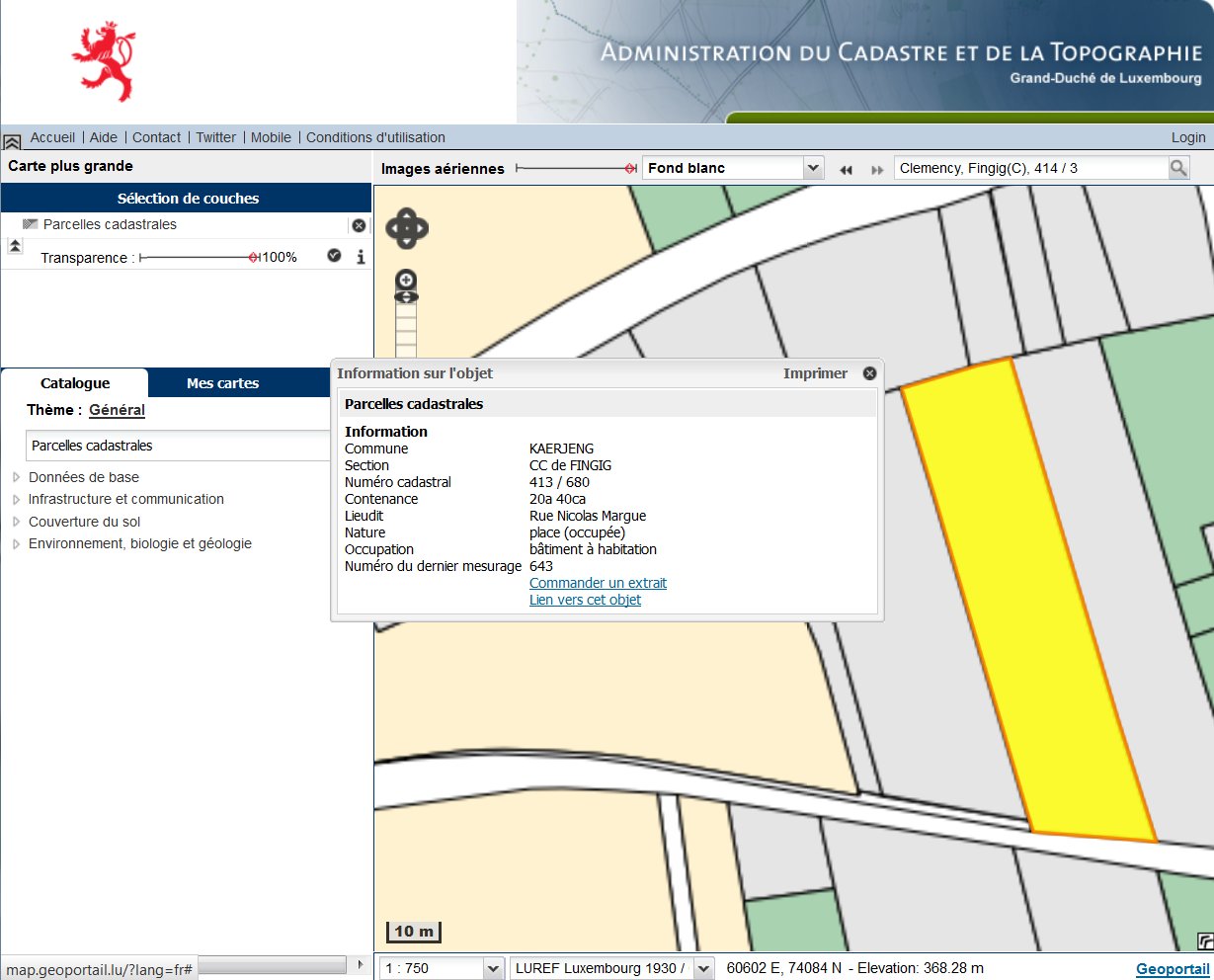Image resolution: width=1214 pixels, height=980 pixels.
Task: Click the KAERJENG commune value
Action: pyautogui.click(x=562, y=449)
